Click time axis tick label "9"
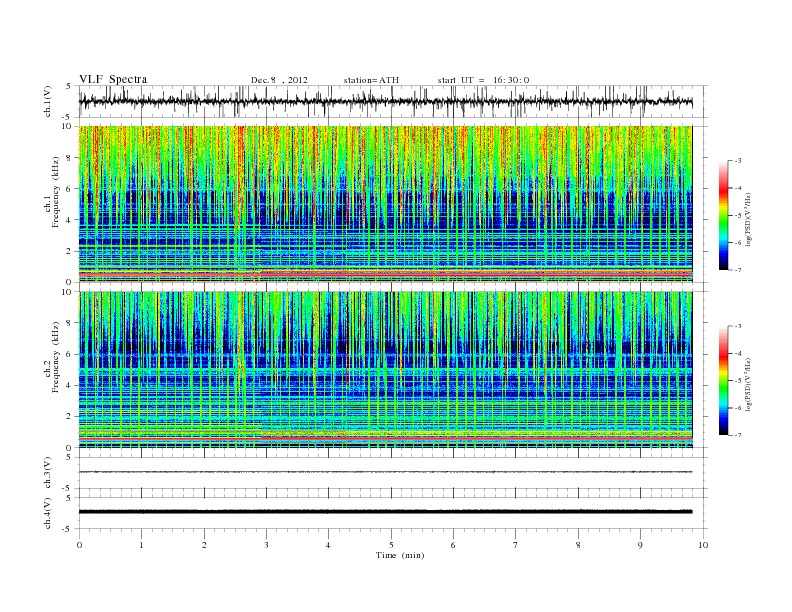792x612 pixels. tap(640, 545)
